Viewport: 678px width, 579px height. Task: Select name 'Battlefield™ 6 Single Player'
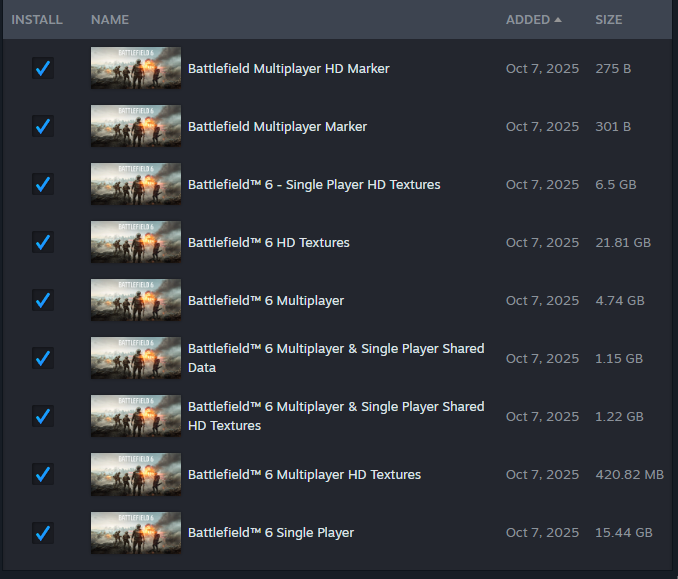click(x=271, y=533)
